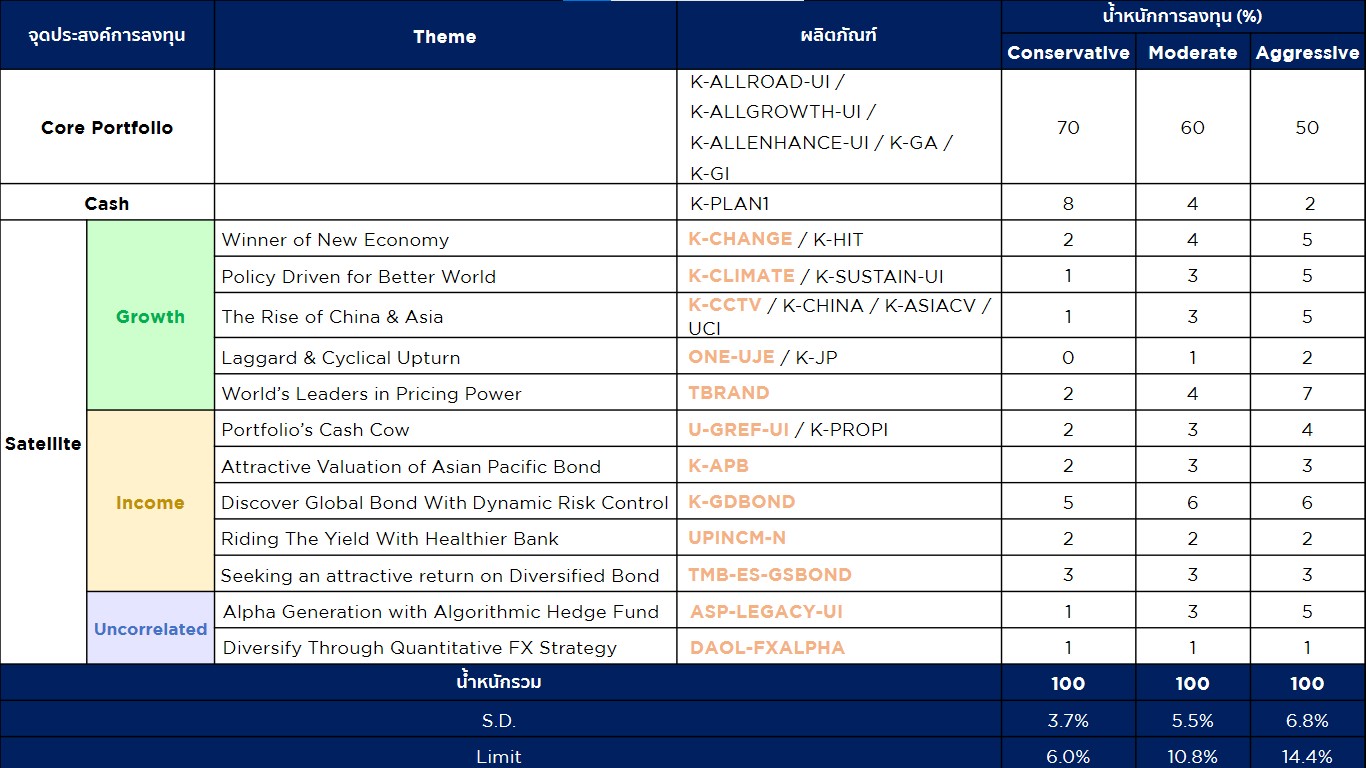Select ONE-UJE Conservative weight 0
The width and height of the screenshot is (1366, 768).
pyautogui.click(x=1068, y=358)
